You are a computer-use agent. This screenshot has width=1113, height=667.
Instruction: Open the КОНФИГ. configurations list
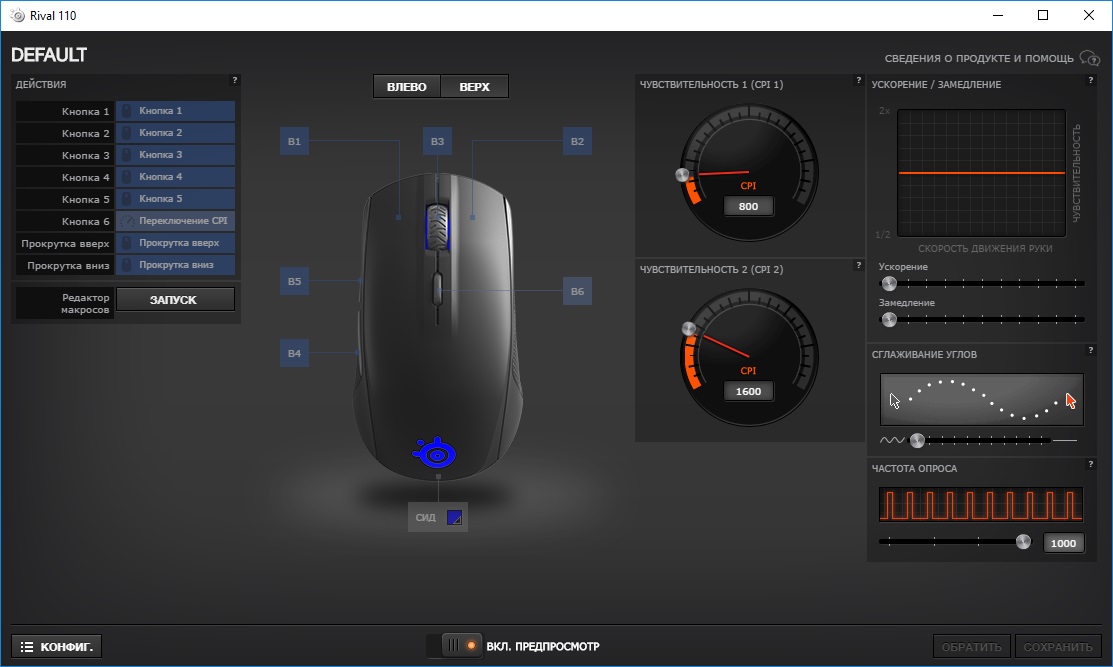click(x=57, y=646)
